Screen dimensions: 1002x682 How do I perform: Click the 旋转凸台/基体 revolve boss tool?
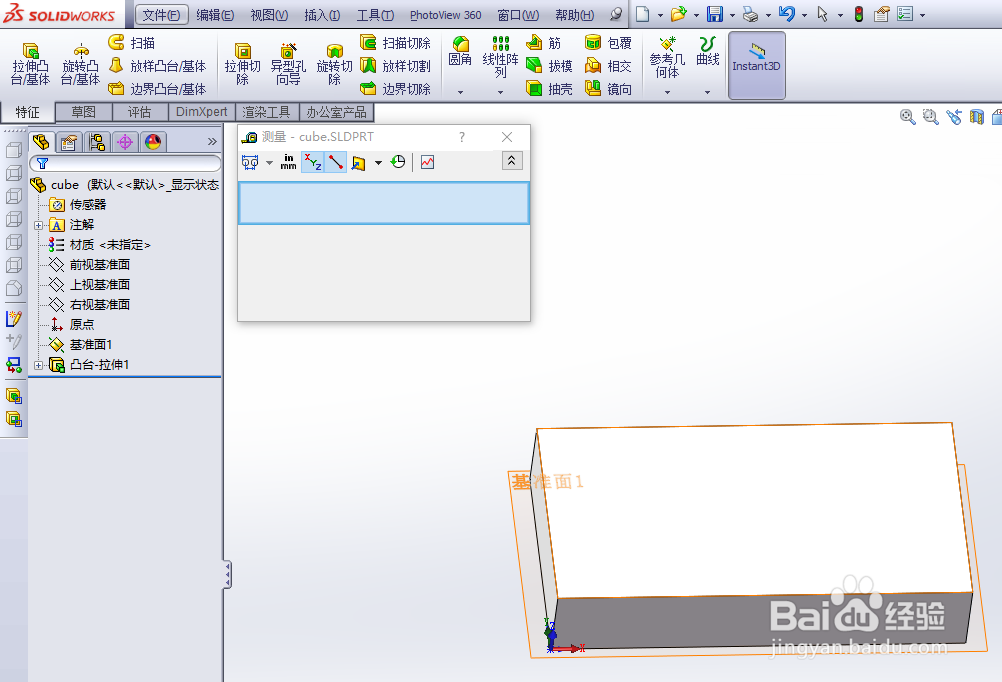[x=80, y=64]
